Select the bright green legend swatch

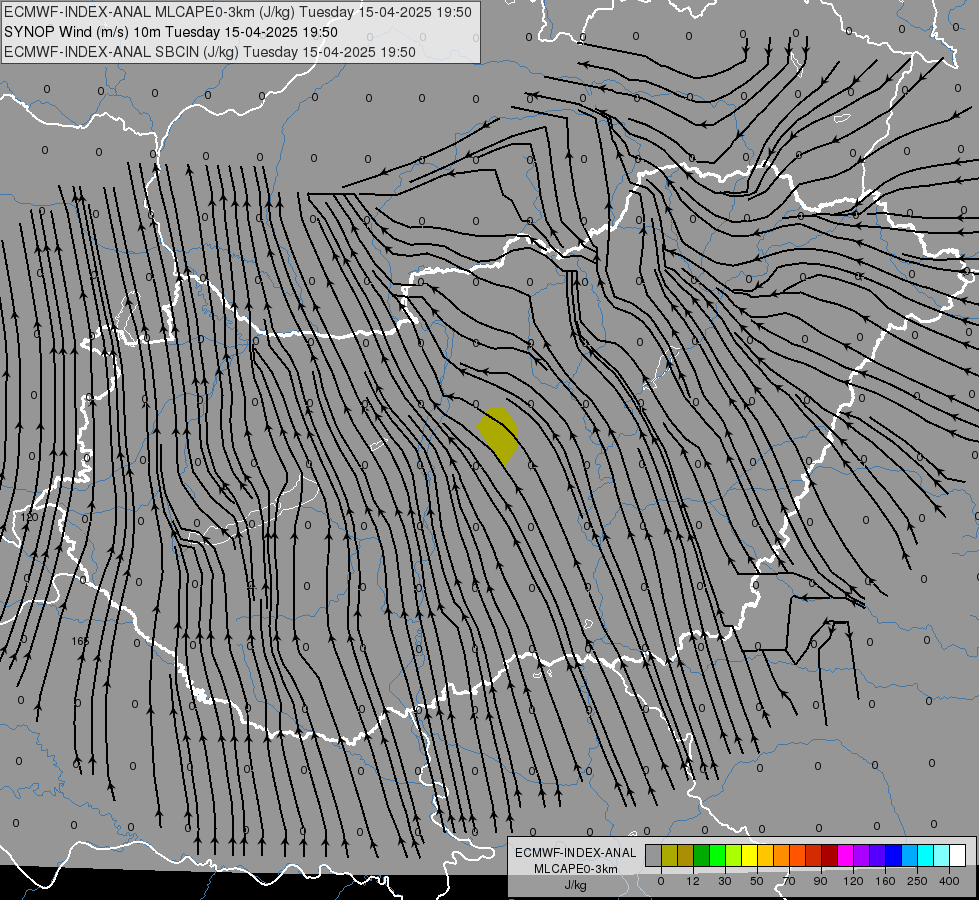click(x=717, y=855)
